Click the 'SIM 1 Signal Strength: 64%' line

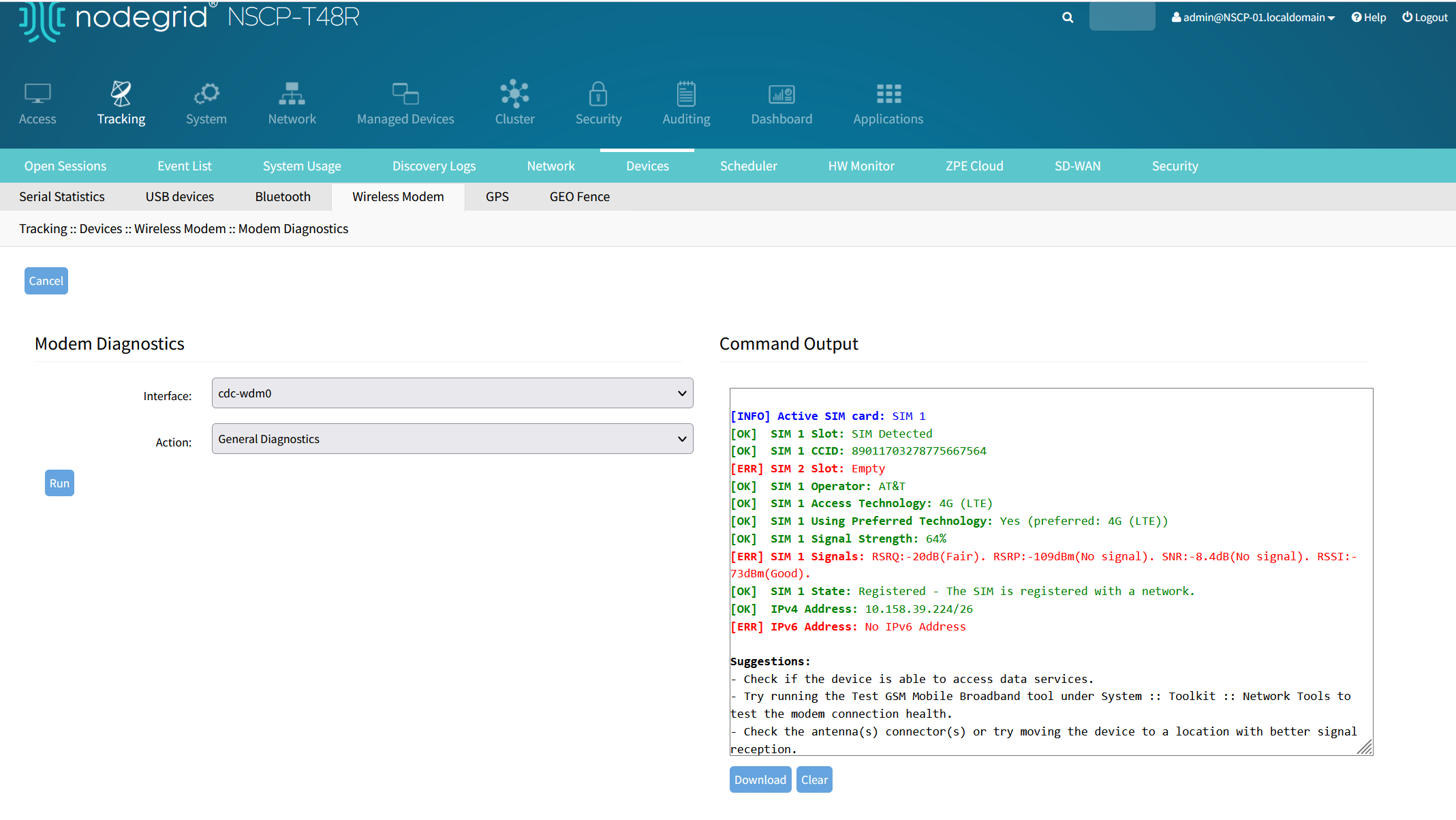(838, 539)
